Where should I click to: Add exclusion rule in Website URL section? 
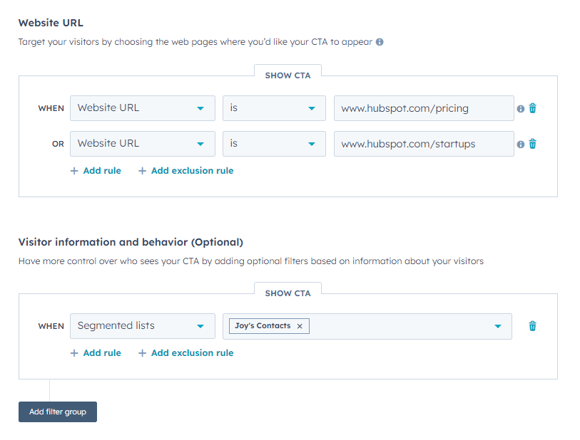click(186, 171)
